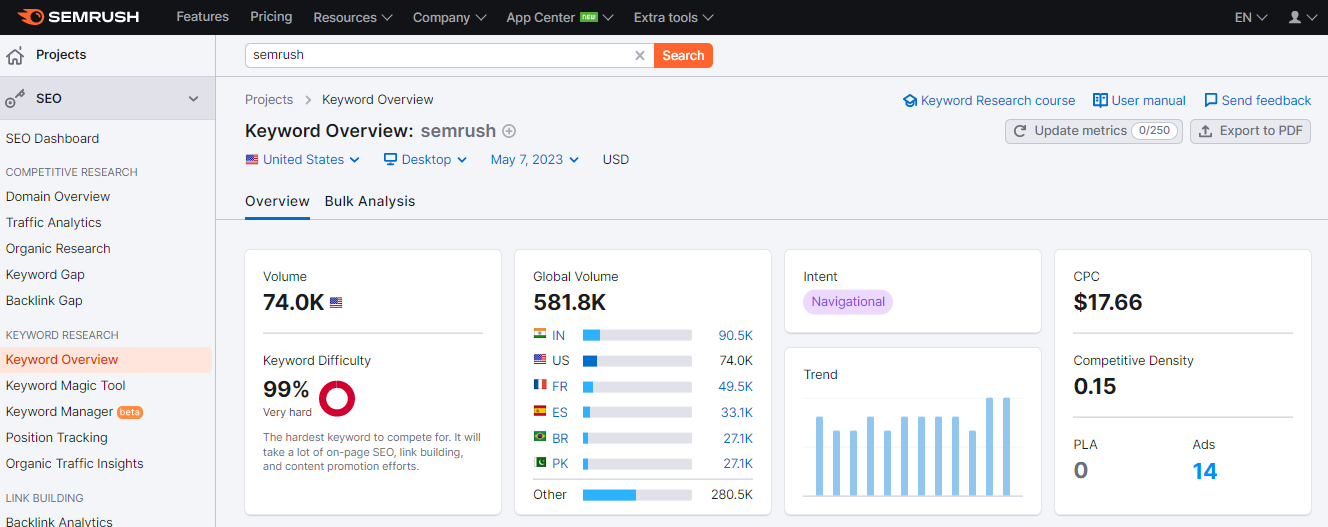Image resolution: width=1328 pixels, height=527 pixels.
Task: Click the 33.1K Spain volume link
Action: [x=735, y=412]
